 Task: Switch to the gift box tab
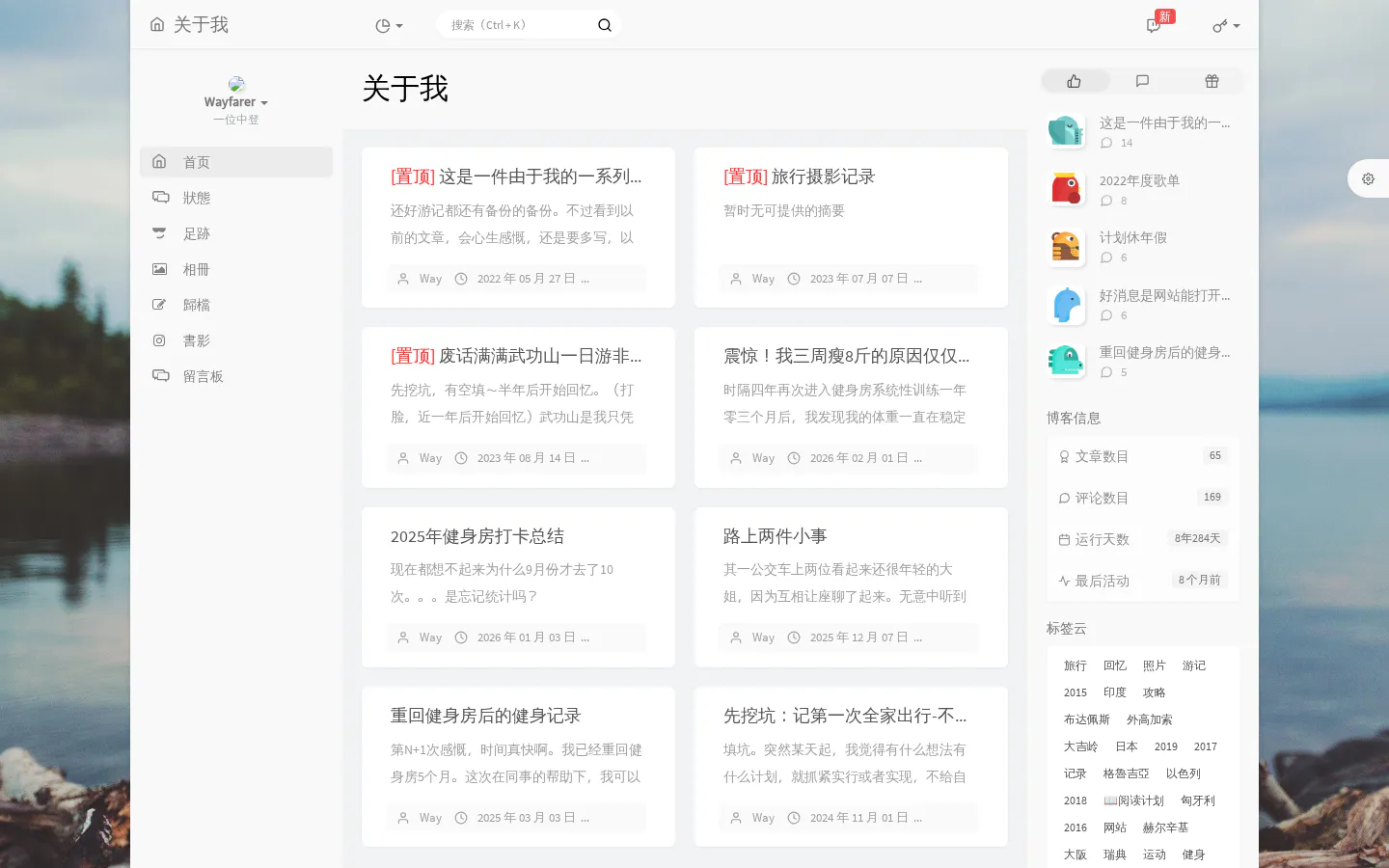[x=1212, y=81]
